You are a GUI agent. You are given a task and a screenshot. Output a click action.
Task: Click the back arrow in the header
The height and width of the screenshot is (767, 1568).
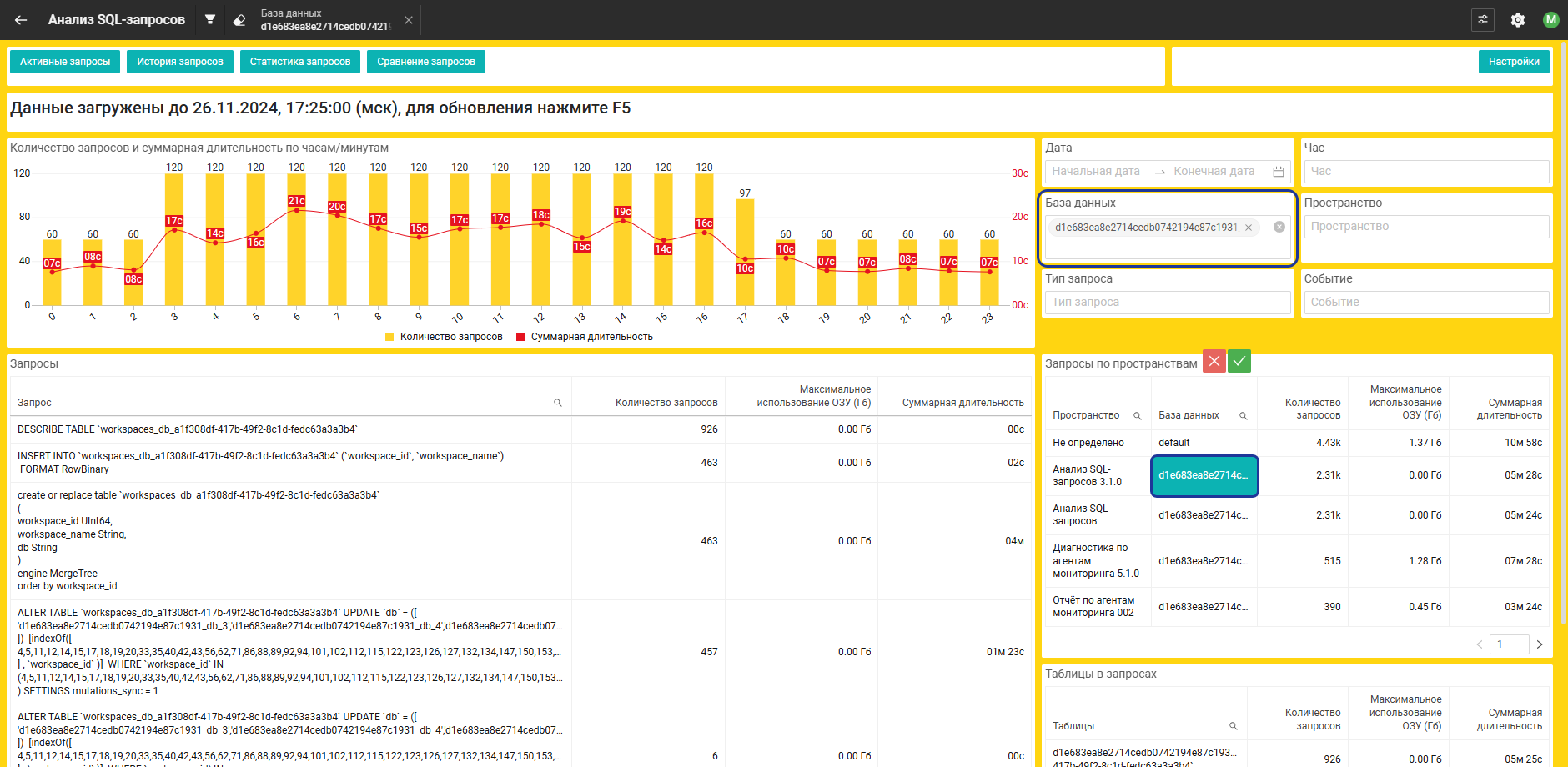point(21,20)
